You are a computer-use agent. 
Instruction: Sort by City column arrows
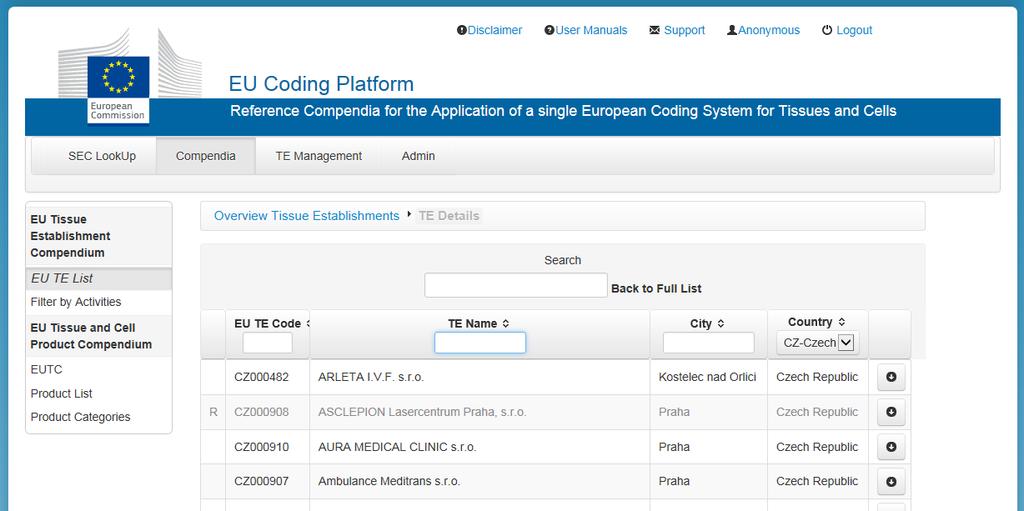720,323
